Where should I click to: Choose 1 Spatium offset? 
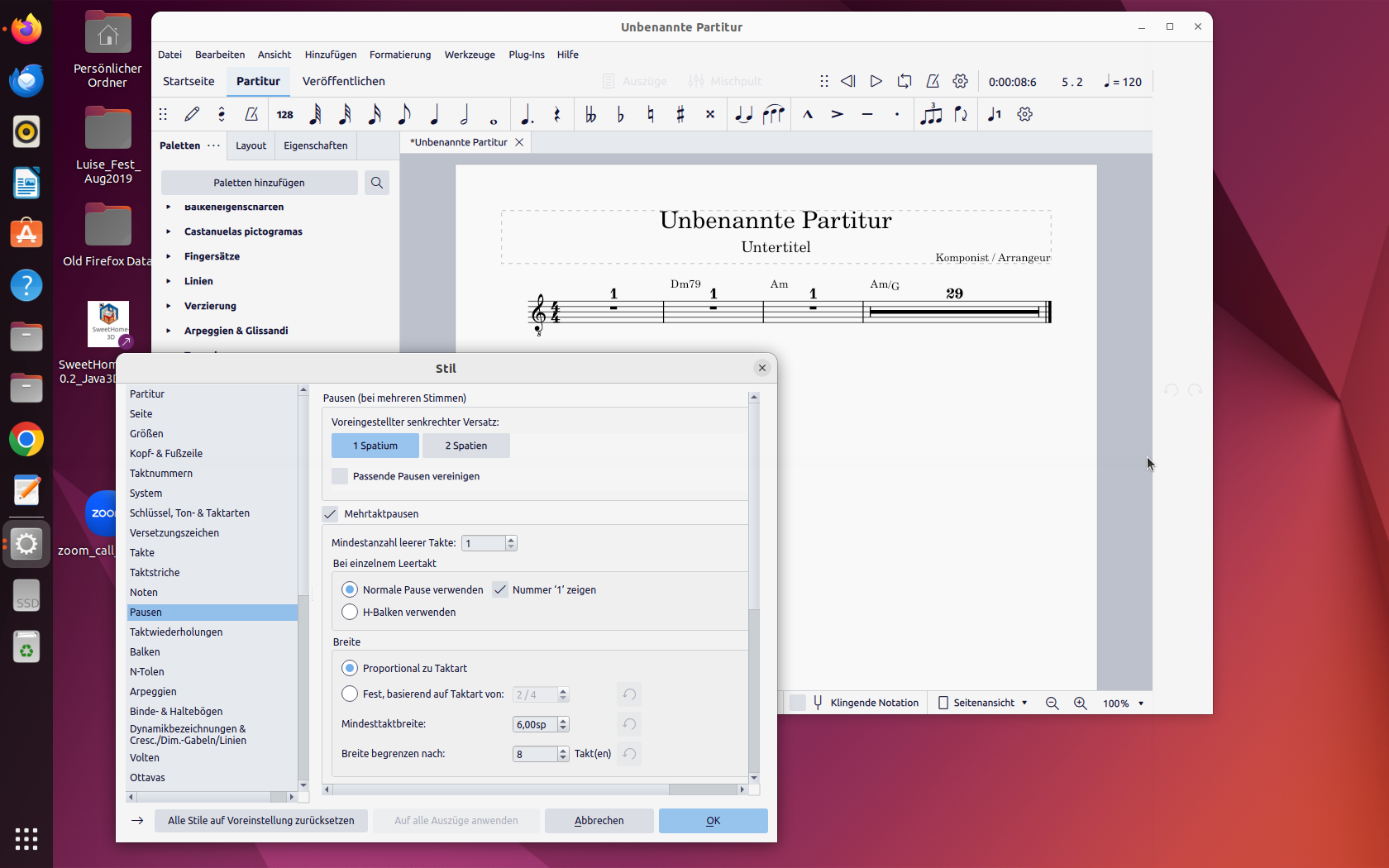[x=375, y=446]
